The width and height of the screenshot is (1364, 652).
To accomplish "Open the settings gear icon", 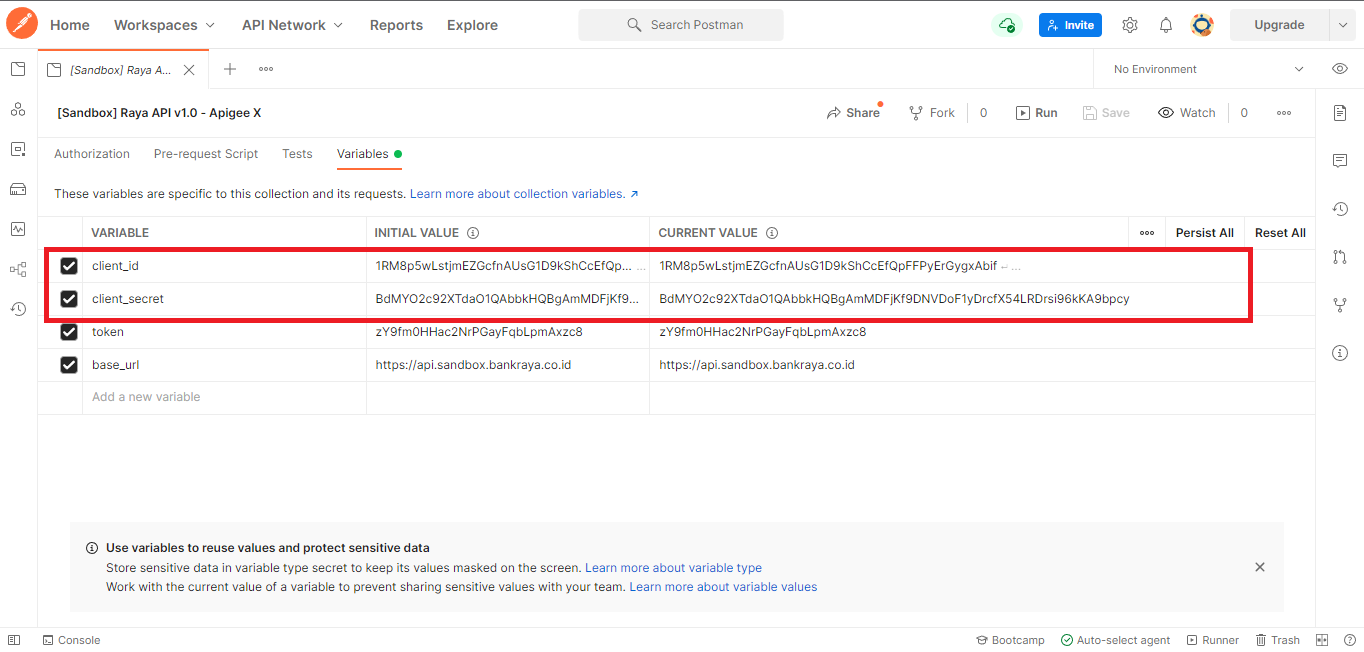I will point(1130,25).
